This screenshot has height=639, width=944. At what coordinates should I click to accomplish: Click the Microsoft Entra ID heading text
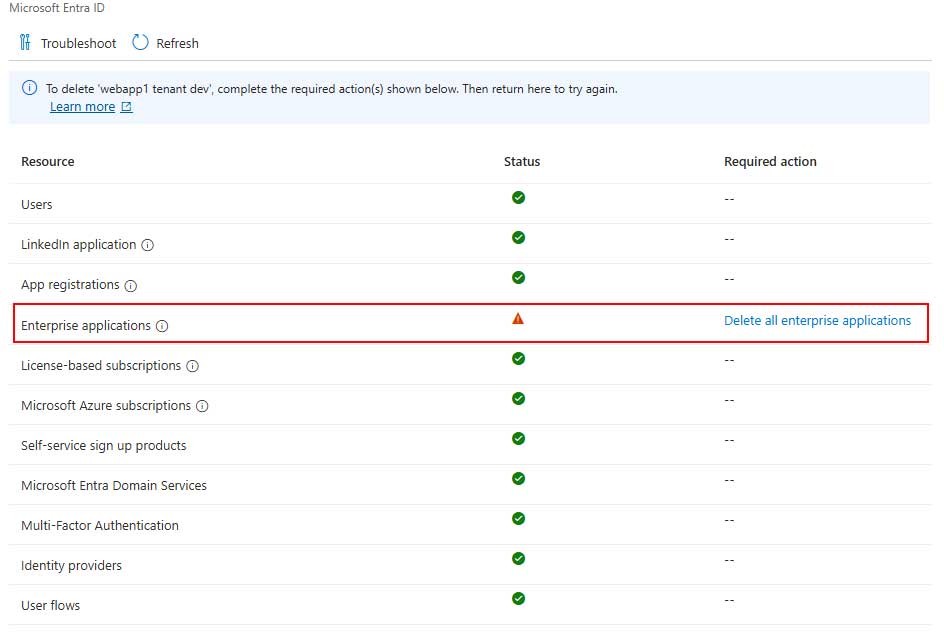57,8
